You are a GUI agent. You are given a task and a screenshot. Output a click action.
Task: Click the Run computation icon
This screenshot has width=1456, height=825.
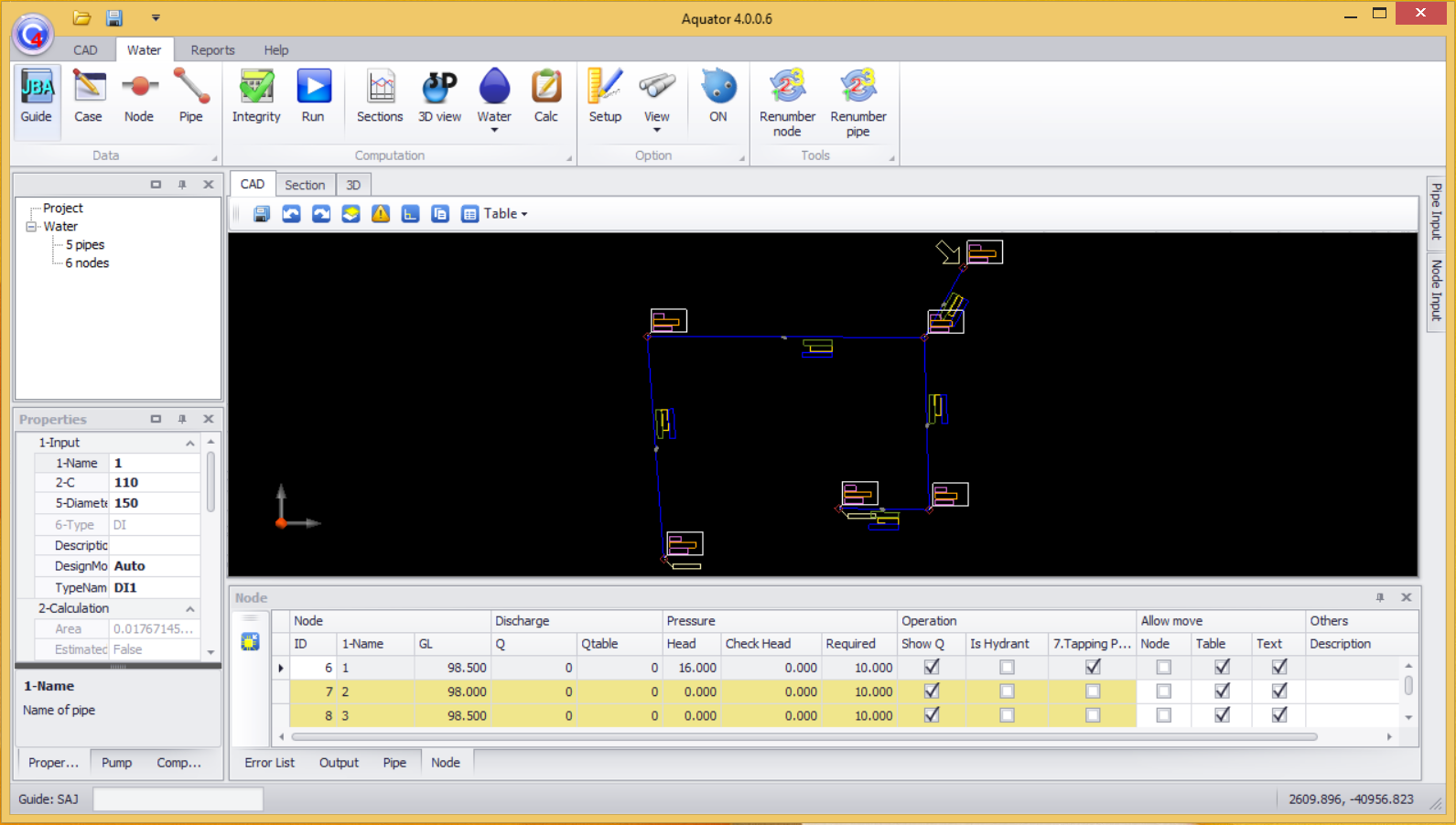point(313,96)
